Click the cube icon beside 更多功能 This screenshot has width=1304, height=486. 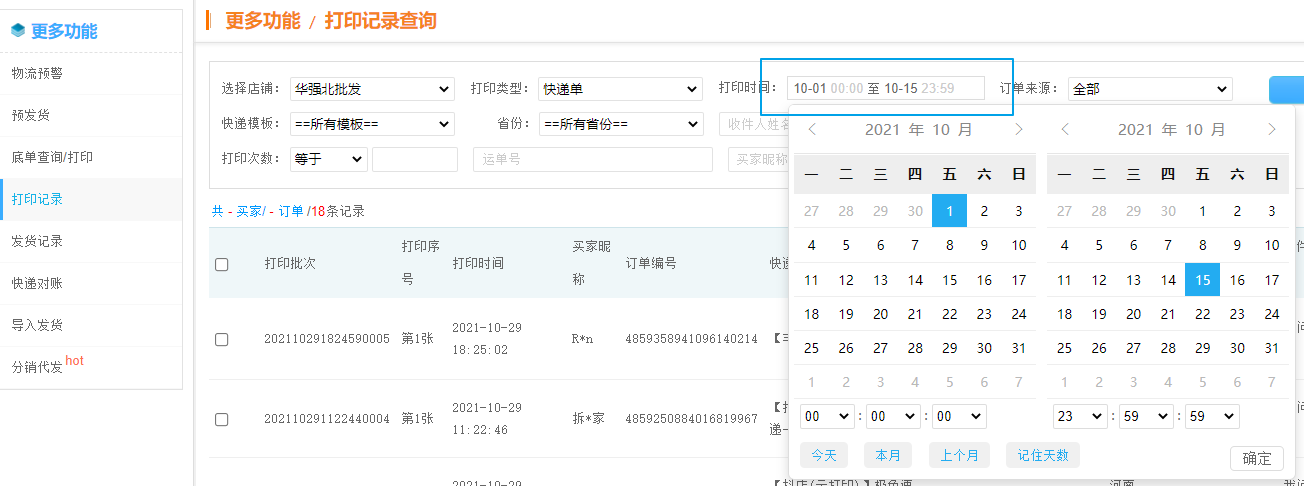18,31
